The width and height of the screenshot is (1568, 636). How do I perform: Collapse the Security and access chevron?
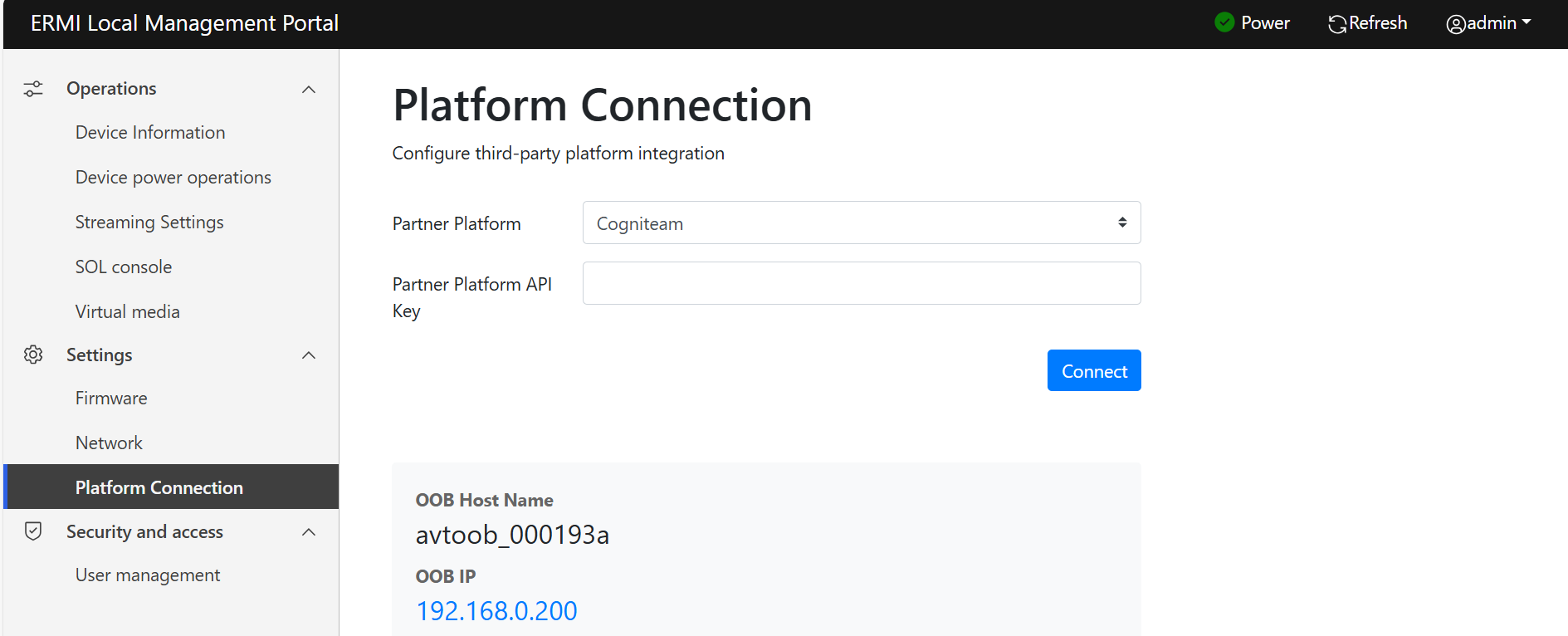(309, 532)
